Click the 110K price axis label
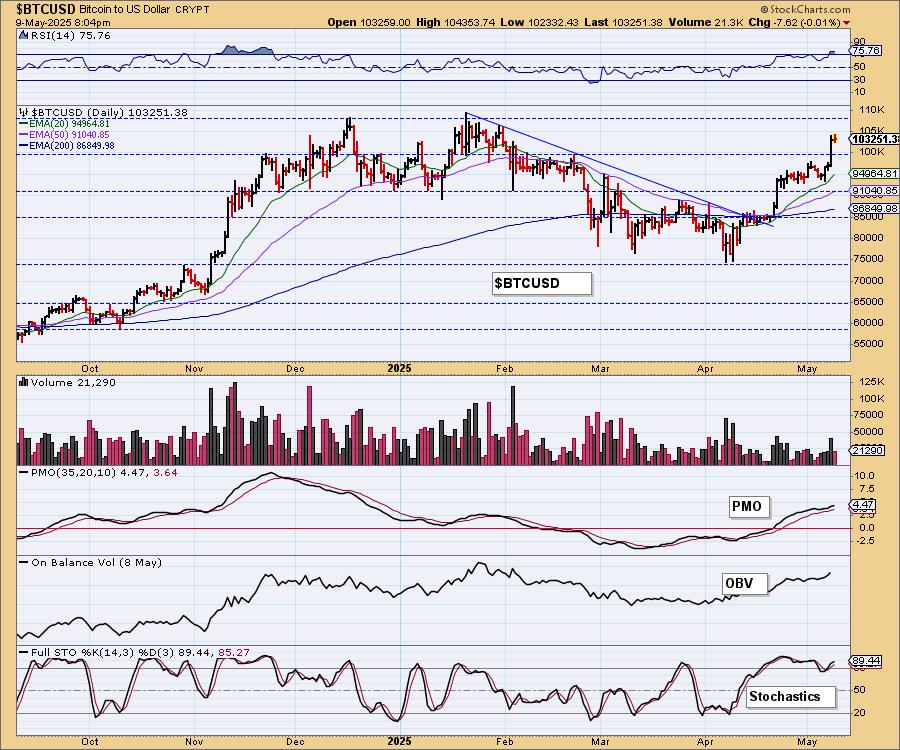The height and width of the screenshot is (750, 900). (x=872, y=110)
